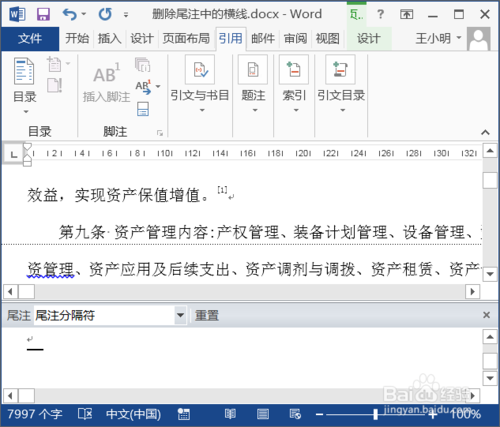Click the macro recording status bar icon
This screenshot has width=500, height=427.
click(x=183, y=414)
